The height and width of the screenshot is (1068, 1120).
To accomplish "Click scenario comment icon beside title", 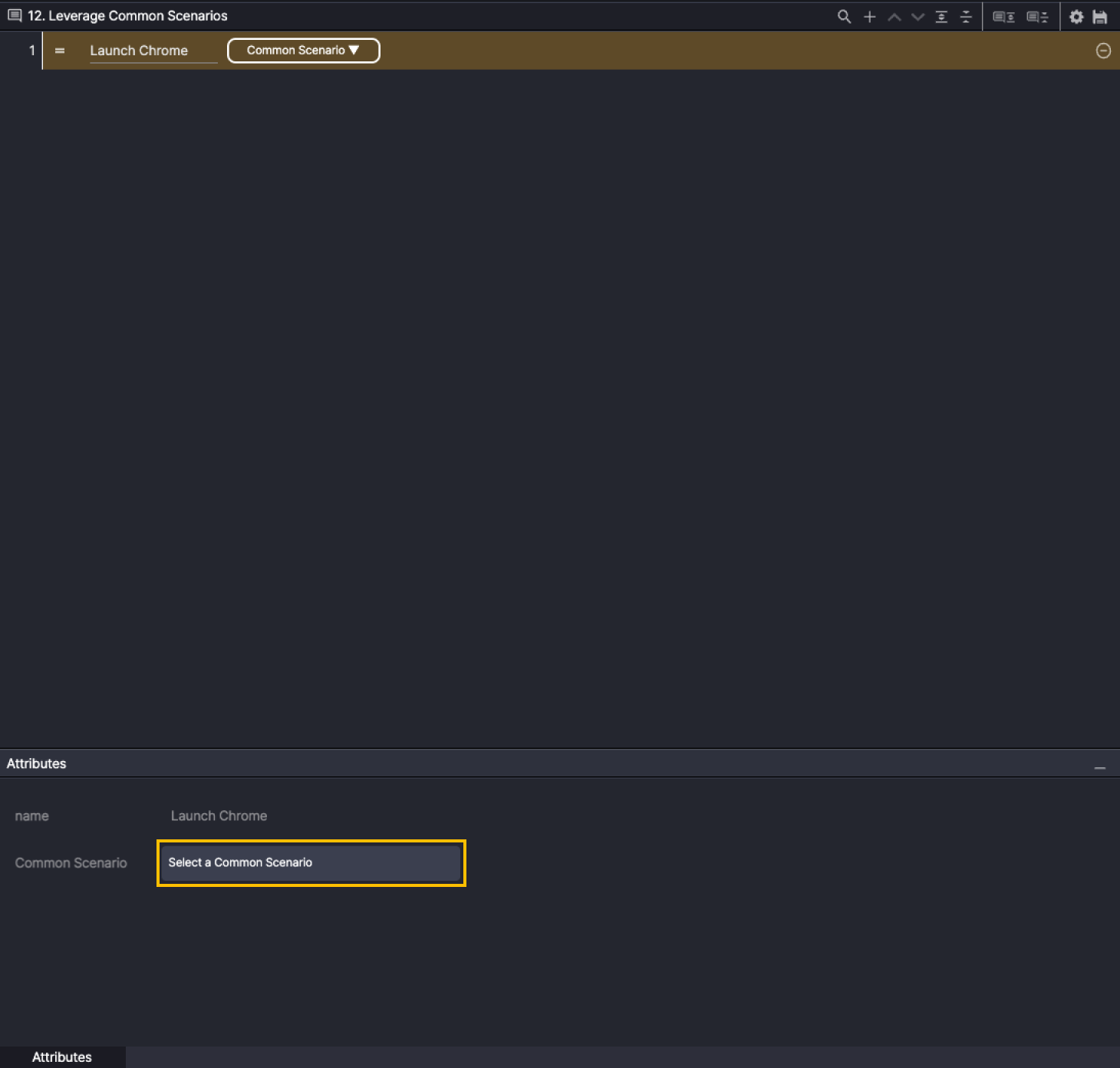I will (x=14, y=15).
